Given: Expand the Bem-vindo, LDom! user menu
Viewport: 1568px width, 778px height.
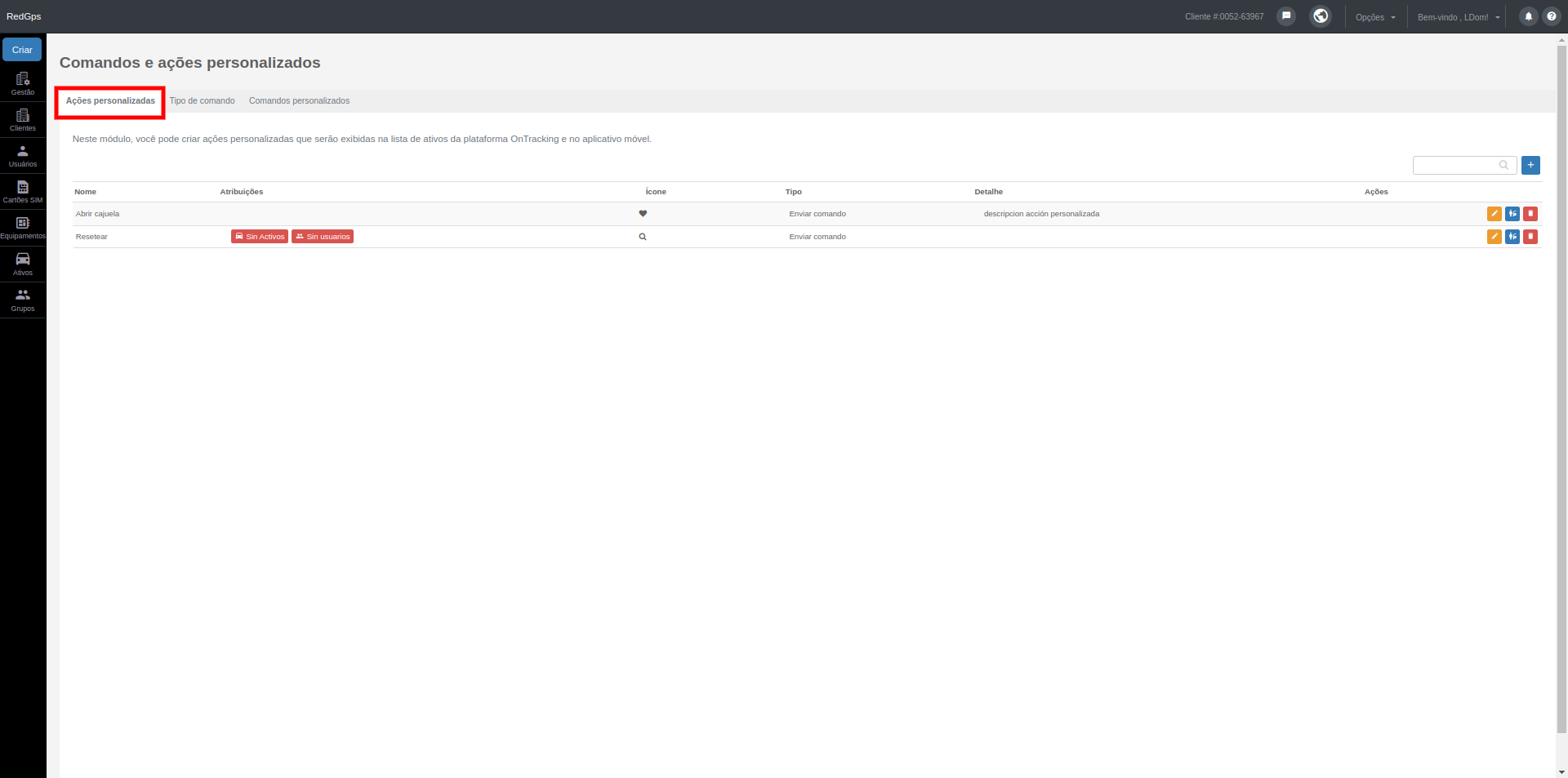Looking at the screenshot, I should click(x=1459, y=17).
